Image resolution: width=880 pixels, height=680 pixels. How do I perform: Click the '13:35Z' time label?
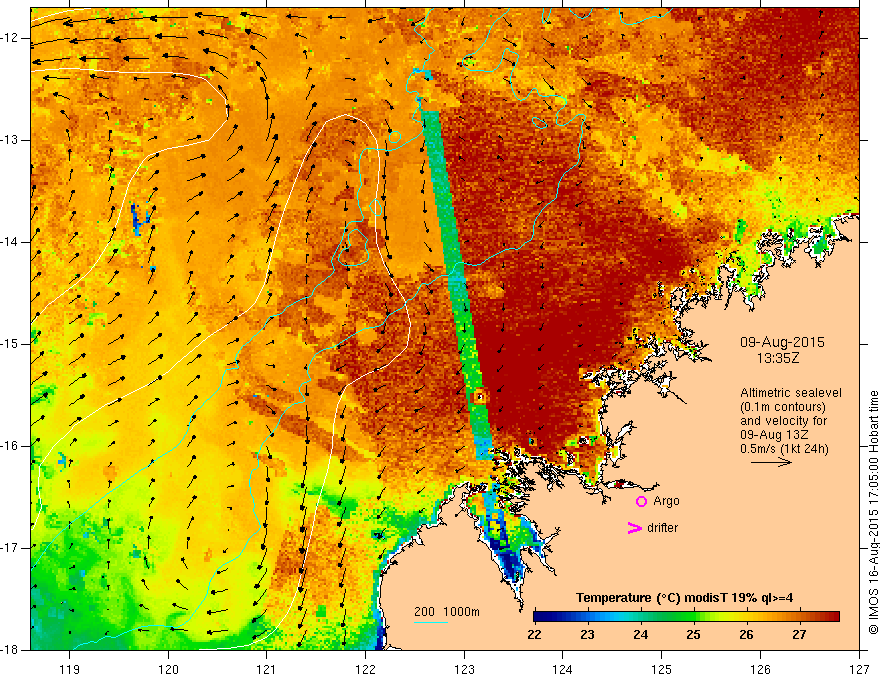778,358
